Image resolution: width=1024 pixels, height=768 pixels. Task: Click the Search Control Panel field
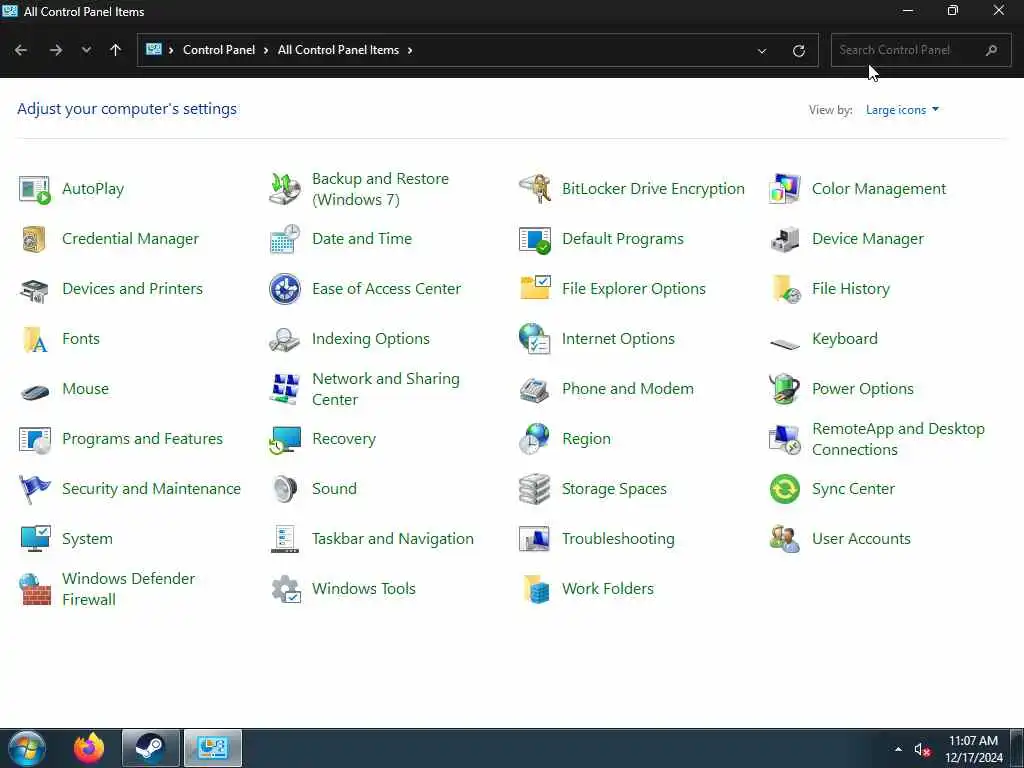pyautogui.click(x=921, y=50)
